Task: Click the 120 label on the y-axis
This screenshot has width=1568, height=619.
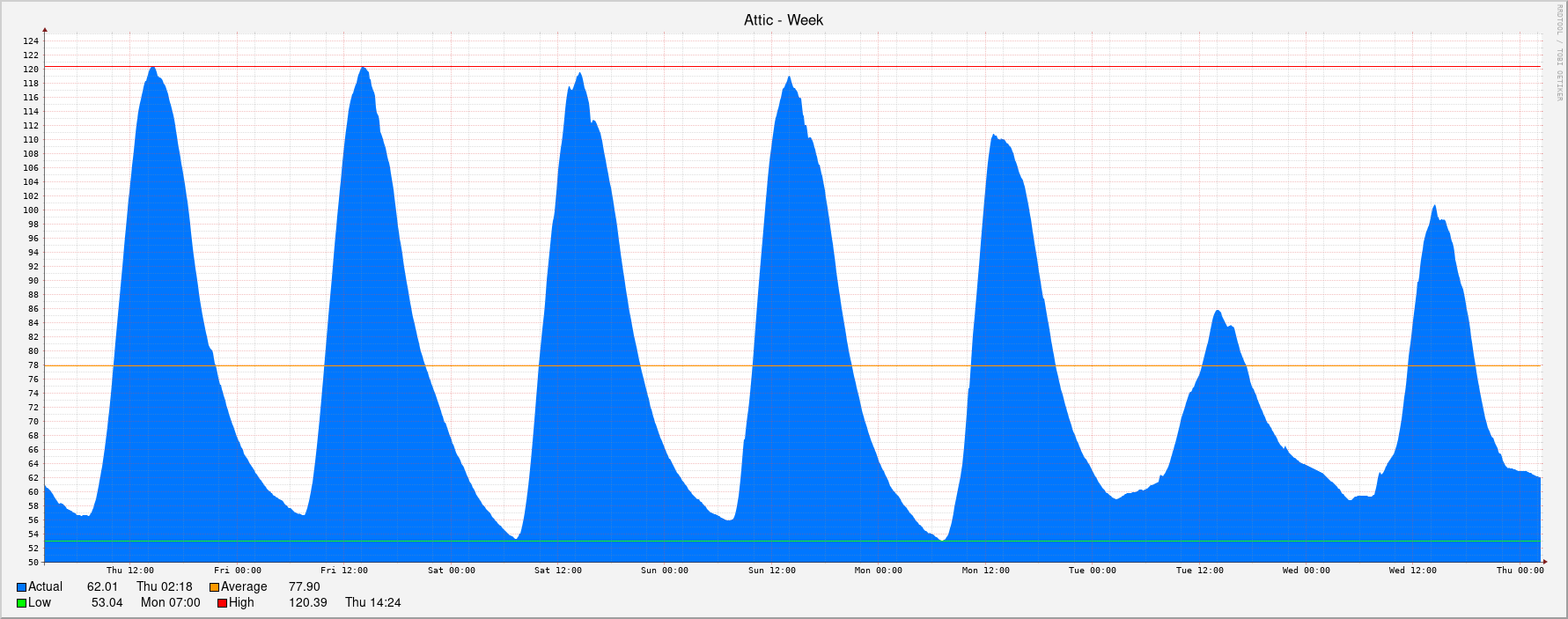Action: (31, 70)
